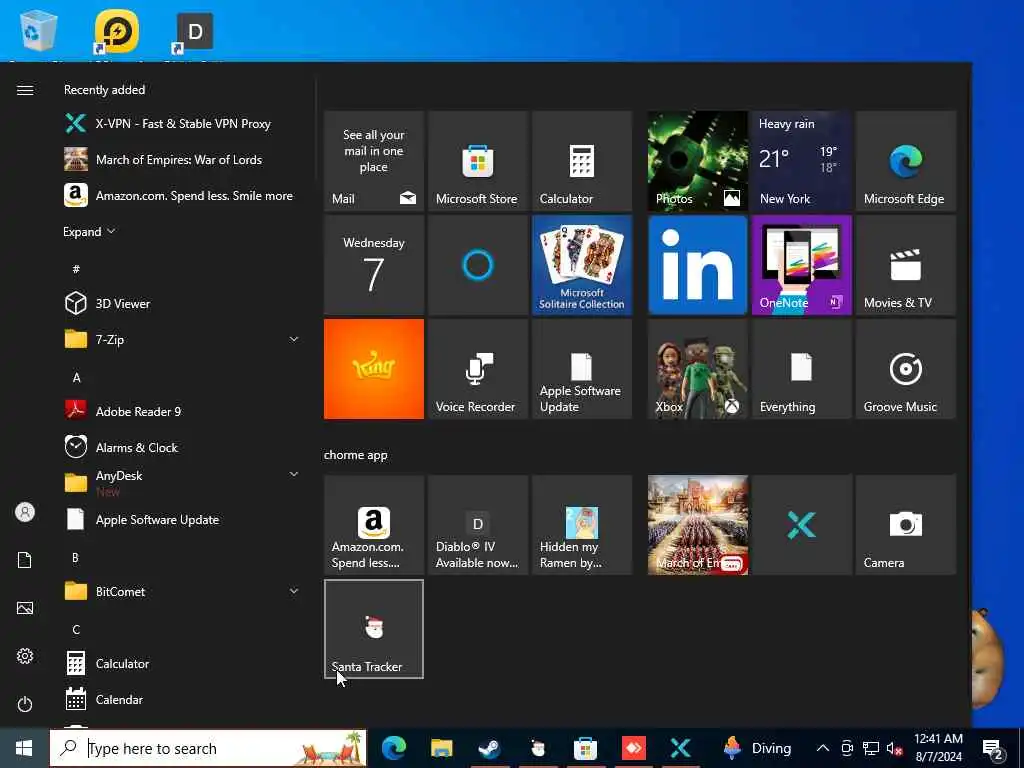Image resolution: width=1024 pixels, height=768 pixels.
Task: Click the # section header
Action: (x=76, y=269)
